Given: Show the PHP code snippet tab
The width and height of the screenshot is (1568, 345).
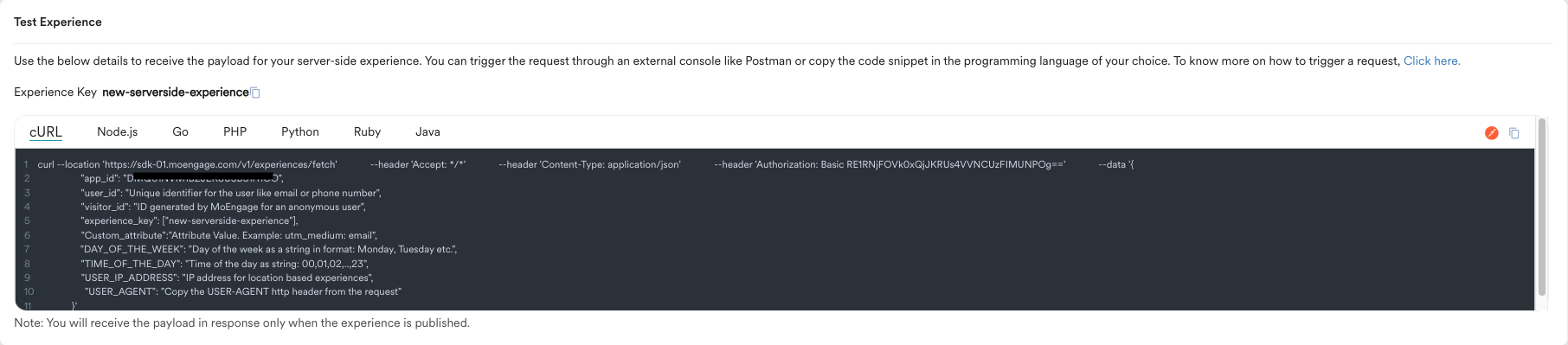Looking at the screenshot, I should coord(235,131).
